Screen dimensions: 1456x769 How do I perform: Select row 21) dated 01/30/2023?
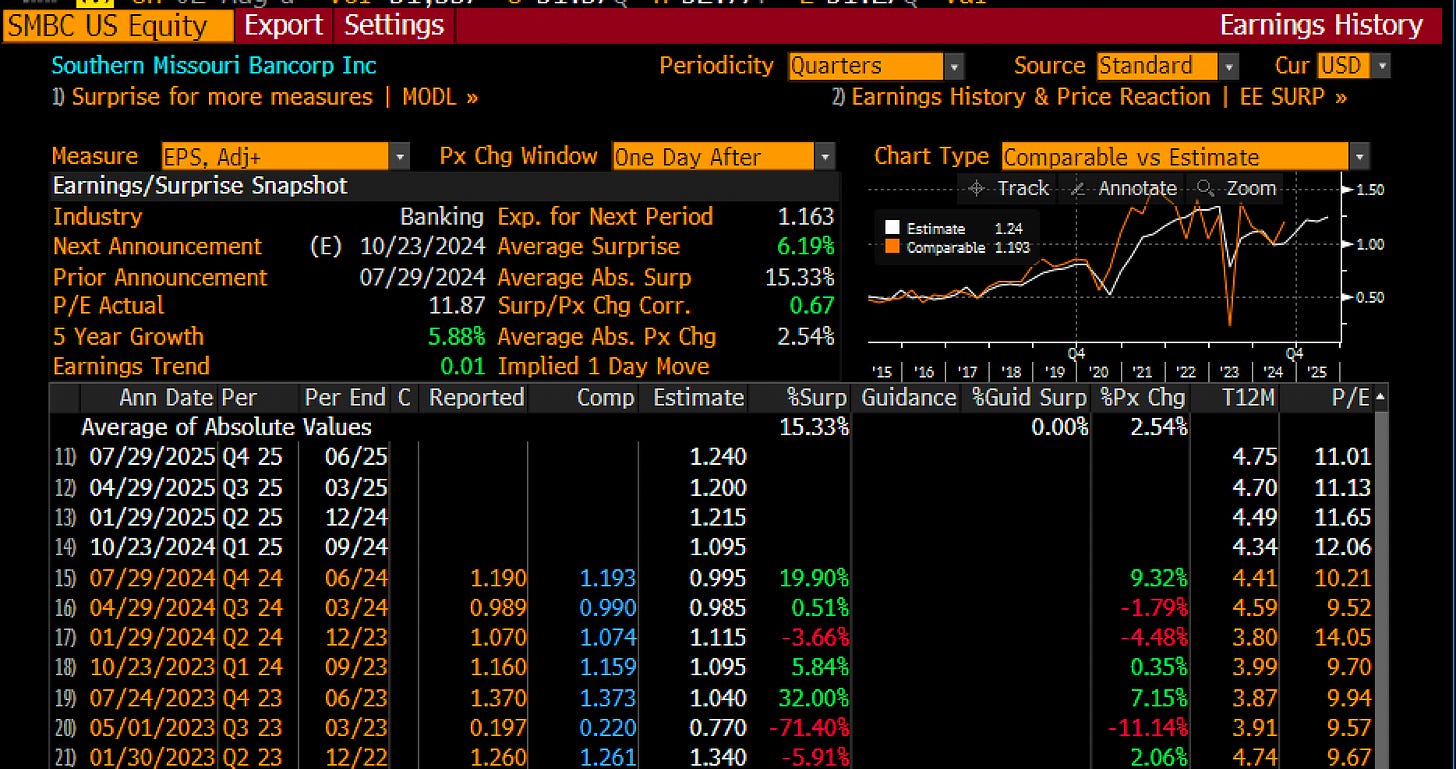click(x=712, y=757)
